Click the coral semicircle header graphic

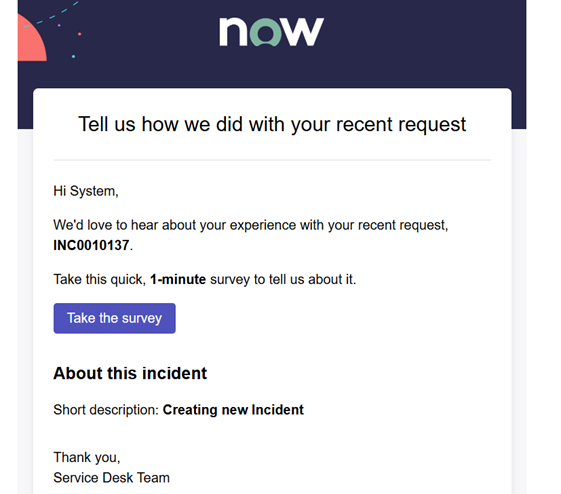coord(32,39)
